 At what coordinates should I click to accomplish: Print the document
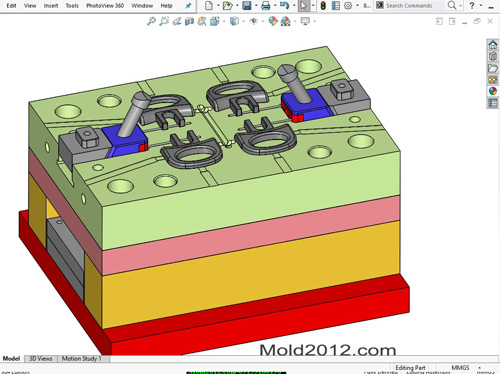point(266,6)
